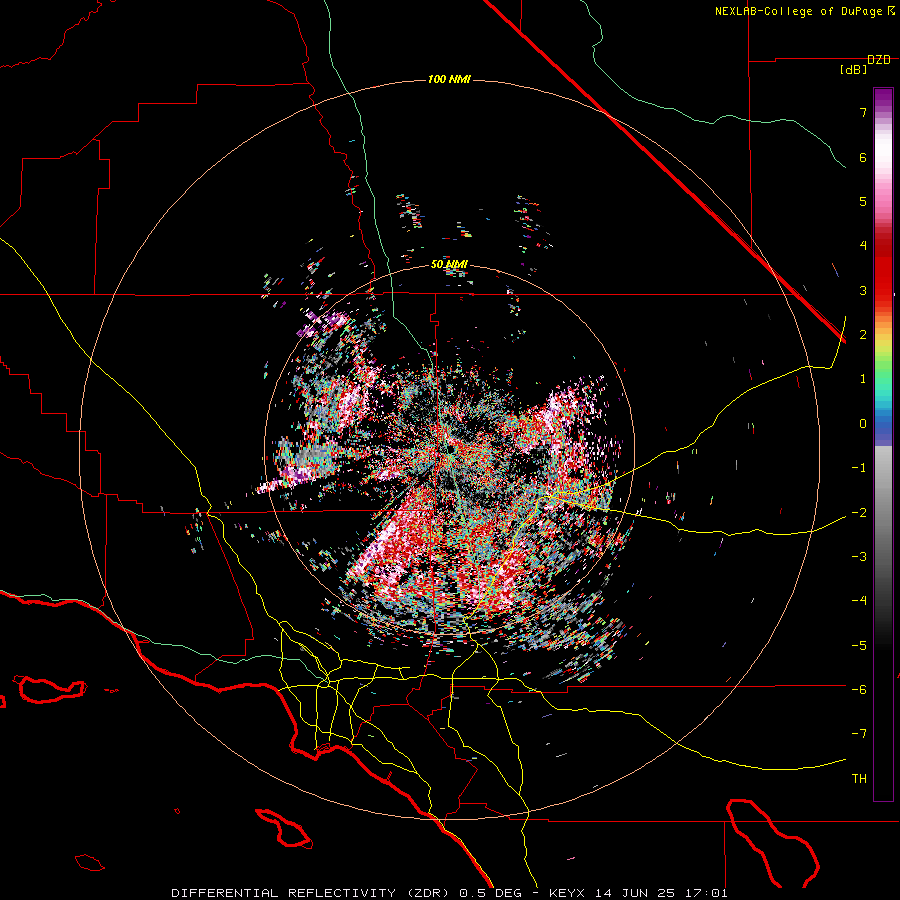Viewport: 900px width, 900px height.
Task: Click the -4 value on the color scale
Action: coord(859,601)
